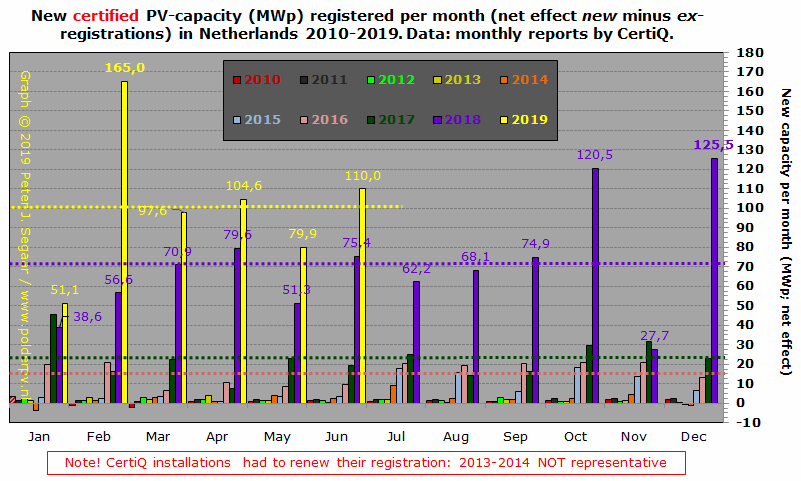
Task: Click the 2016 pink legend square
Action: 304,120
